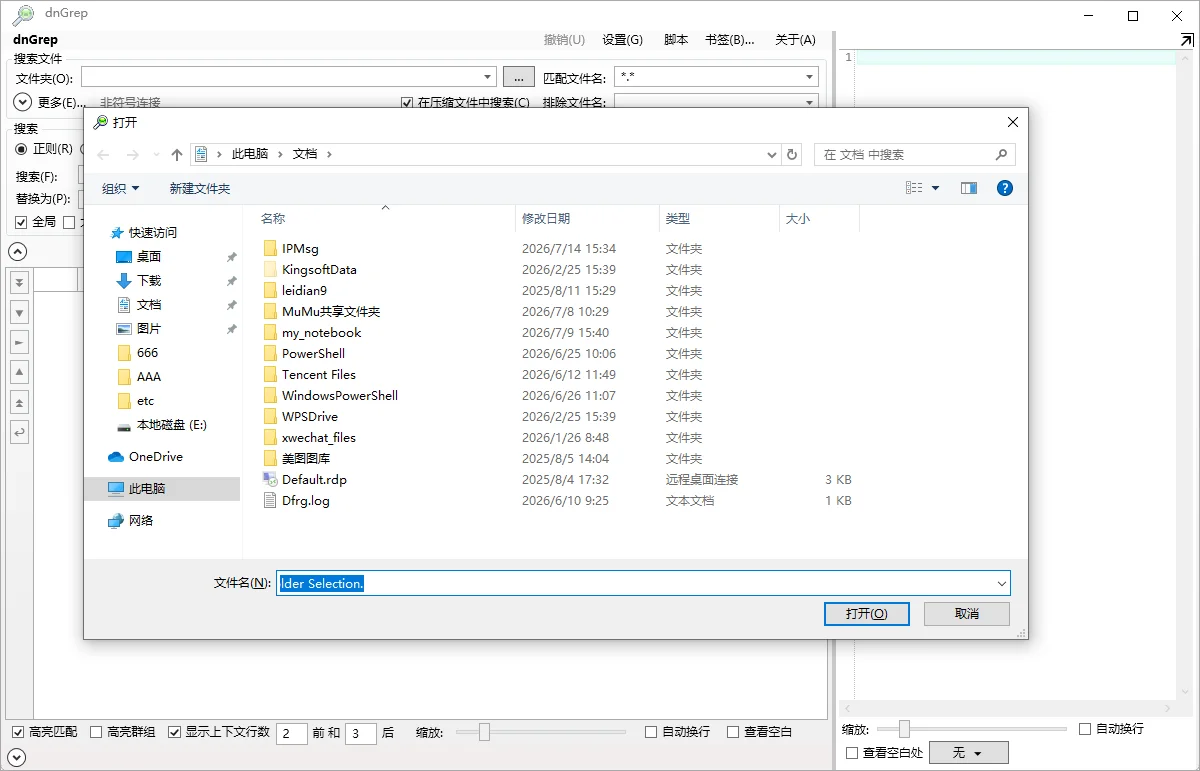Click the 撤销(U) menu item
The image size is (1200, 771).
click(x=564, y=40)
